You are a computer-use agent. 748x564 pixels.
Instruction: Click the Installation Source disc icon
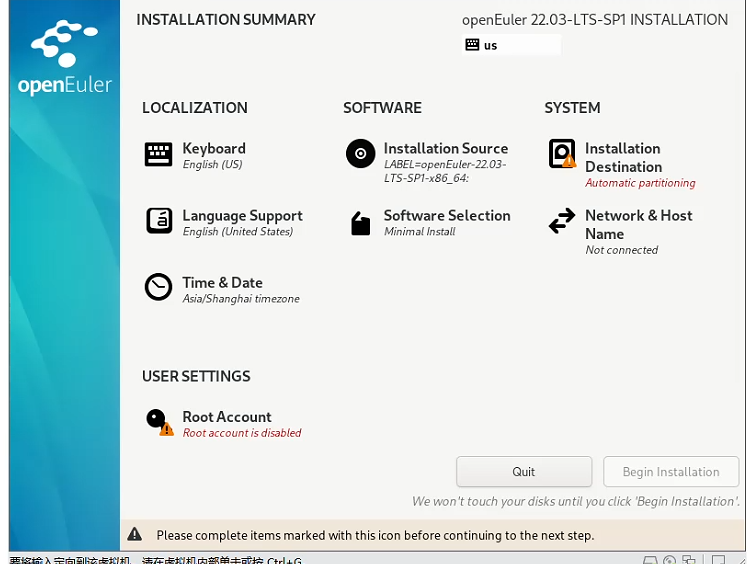pos(361,154)
